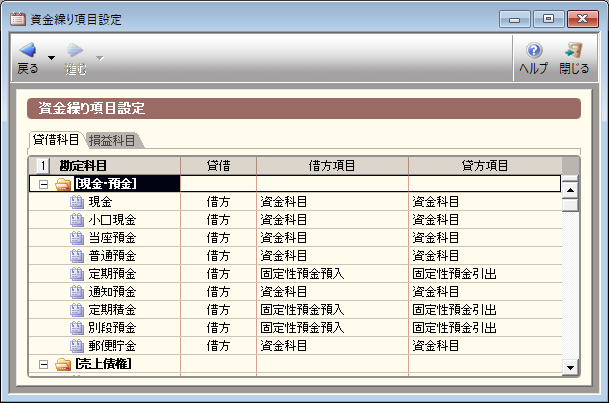This screenshot has height=403, width=609.
Task: Click the ヘルプ help icon
Action: [534, 50]
